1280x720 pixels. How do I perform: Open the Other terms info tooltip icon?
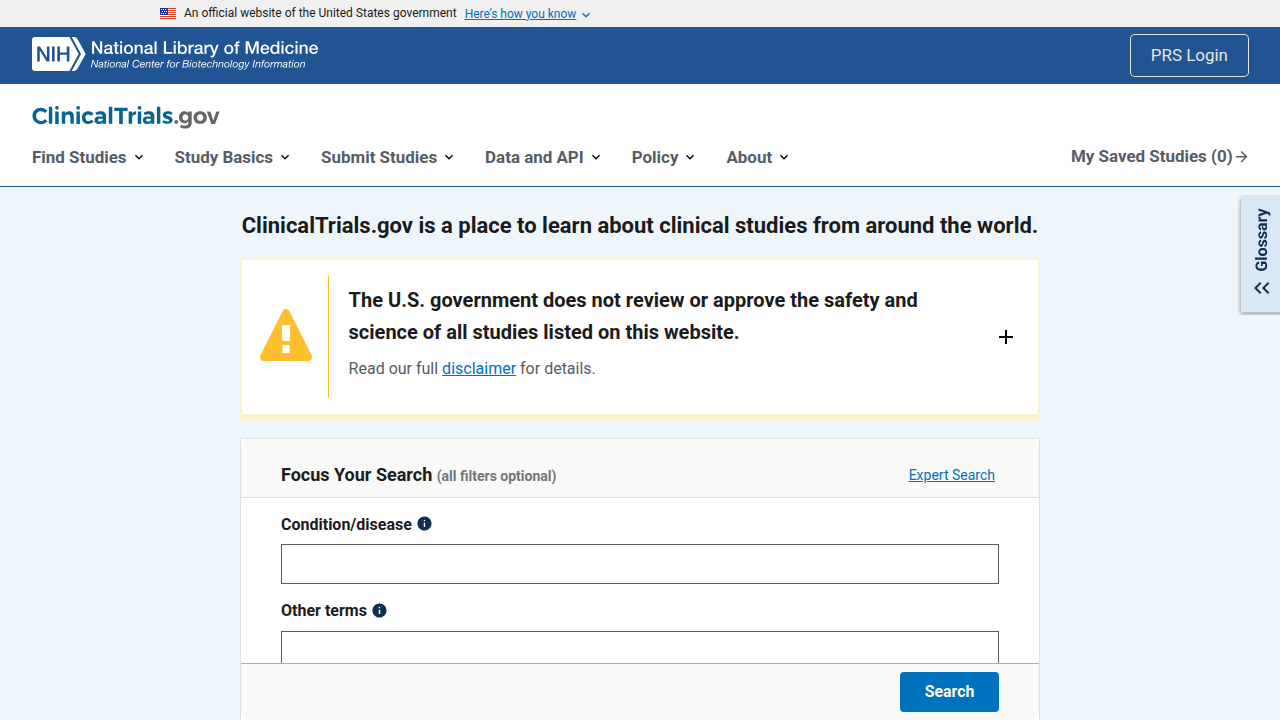coord(379,611)
